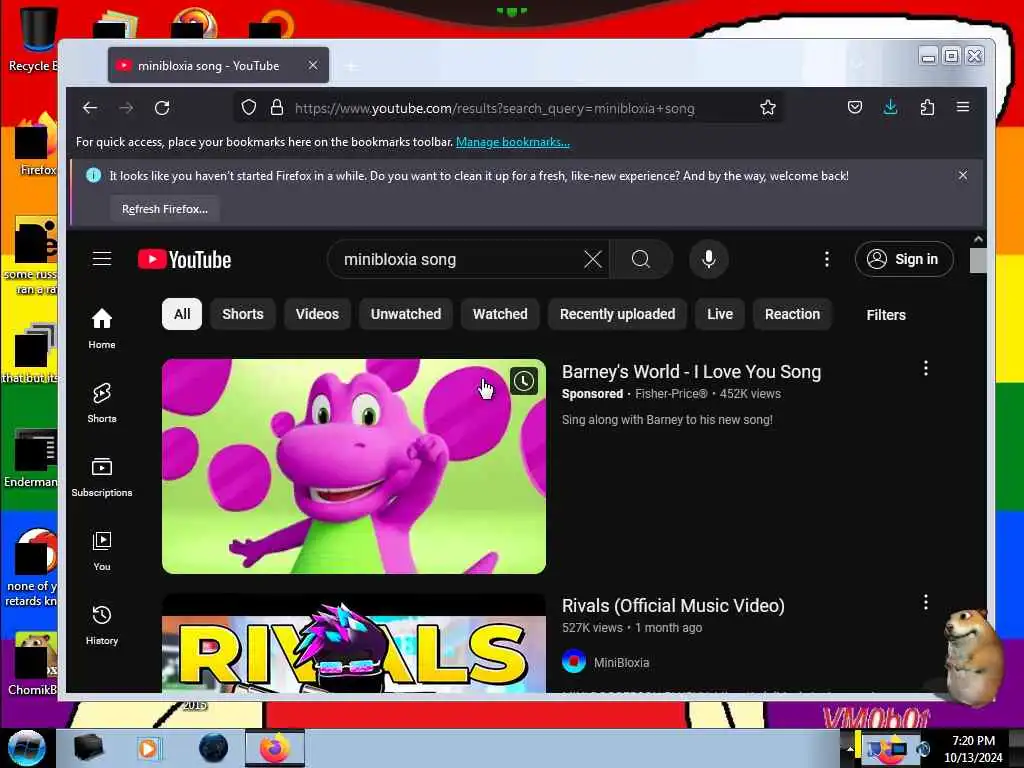Viewport: 1024px width, 768px height.
Task: Clear the YouTube search query
Action: (x=593, y=259)
